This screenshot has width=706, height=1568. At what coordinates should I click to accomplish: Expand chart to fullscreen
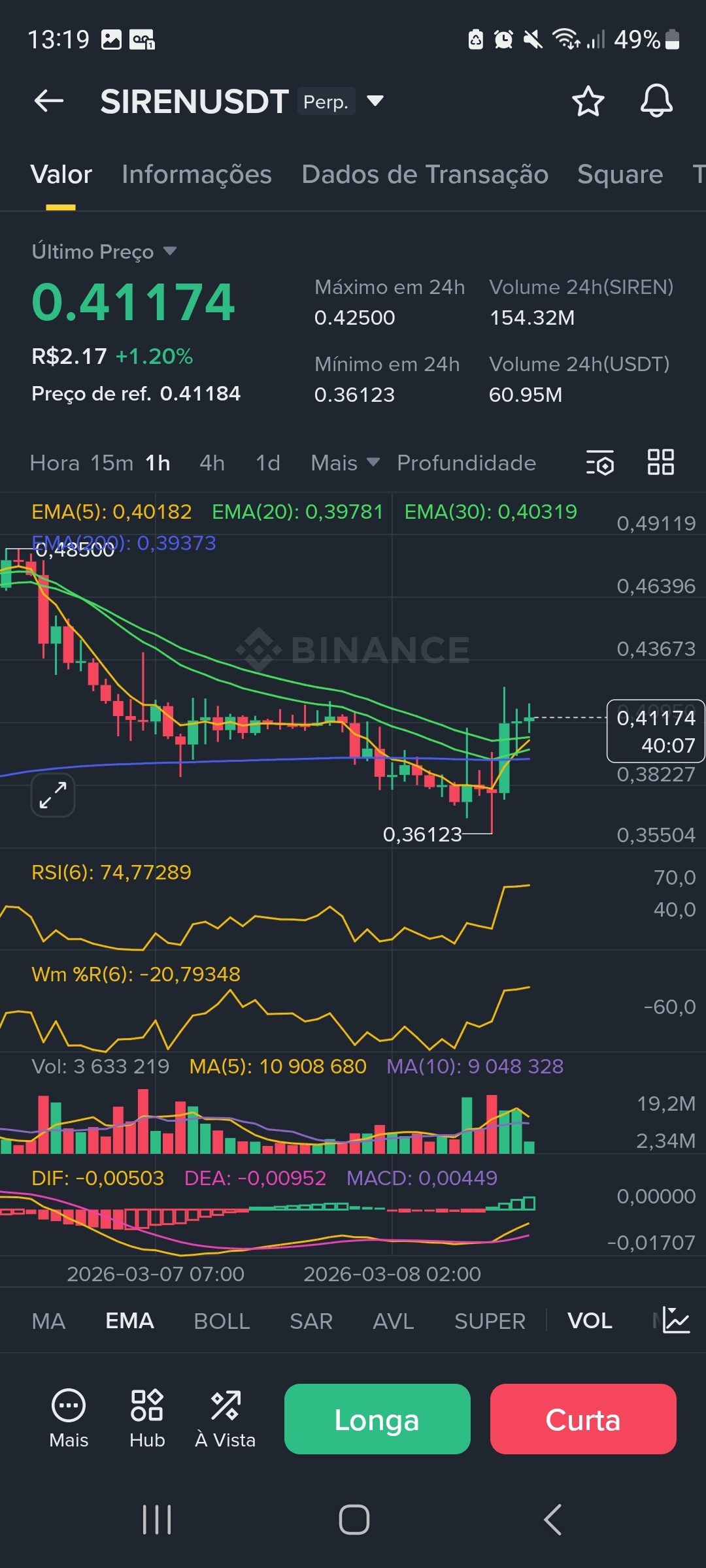point(53,795)
